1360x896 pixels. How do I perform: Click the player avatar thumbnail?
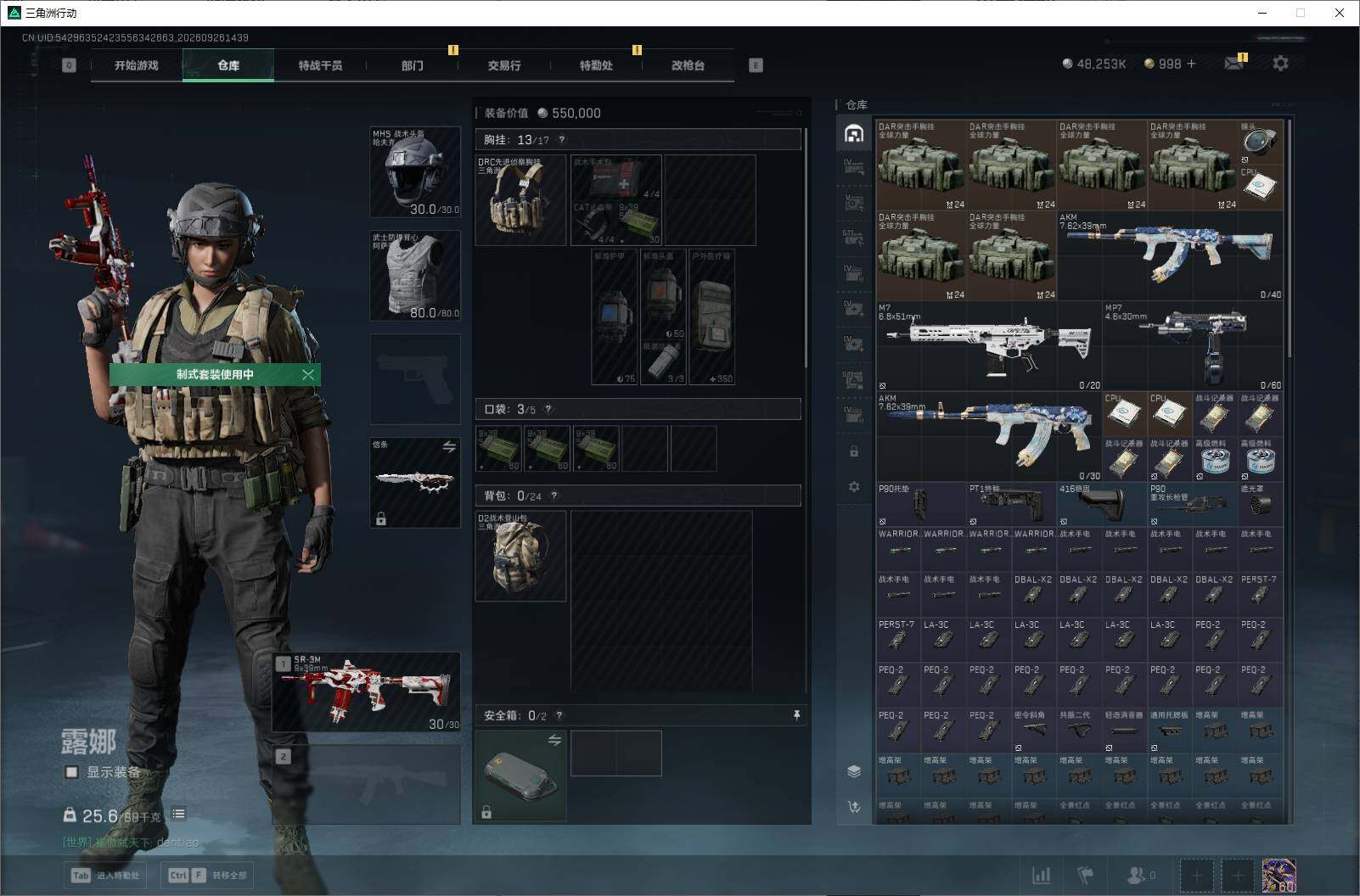coord(1279,876)
